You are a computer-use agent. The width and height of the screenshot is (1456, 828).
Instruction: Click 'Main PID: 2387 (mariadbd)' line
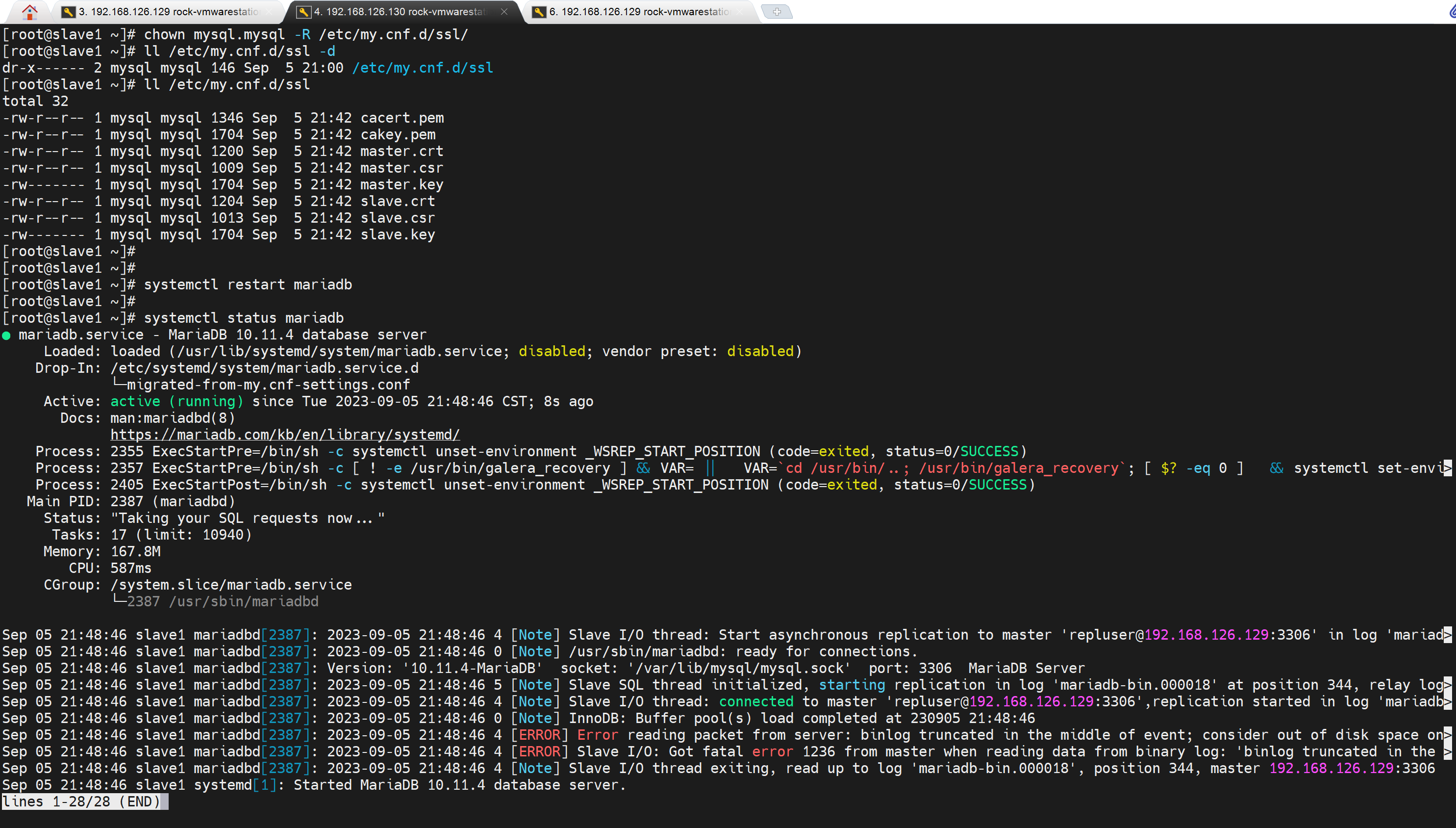tap(131, 502)
